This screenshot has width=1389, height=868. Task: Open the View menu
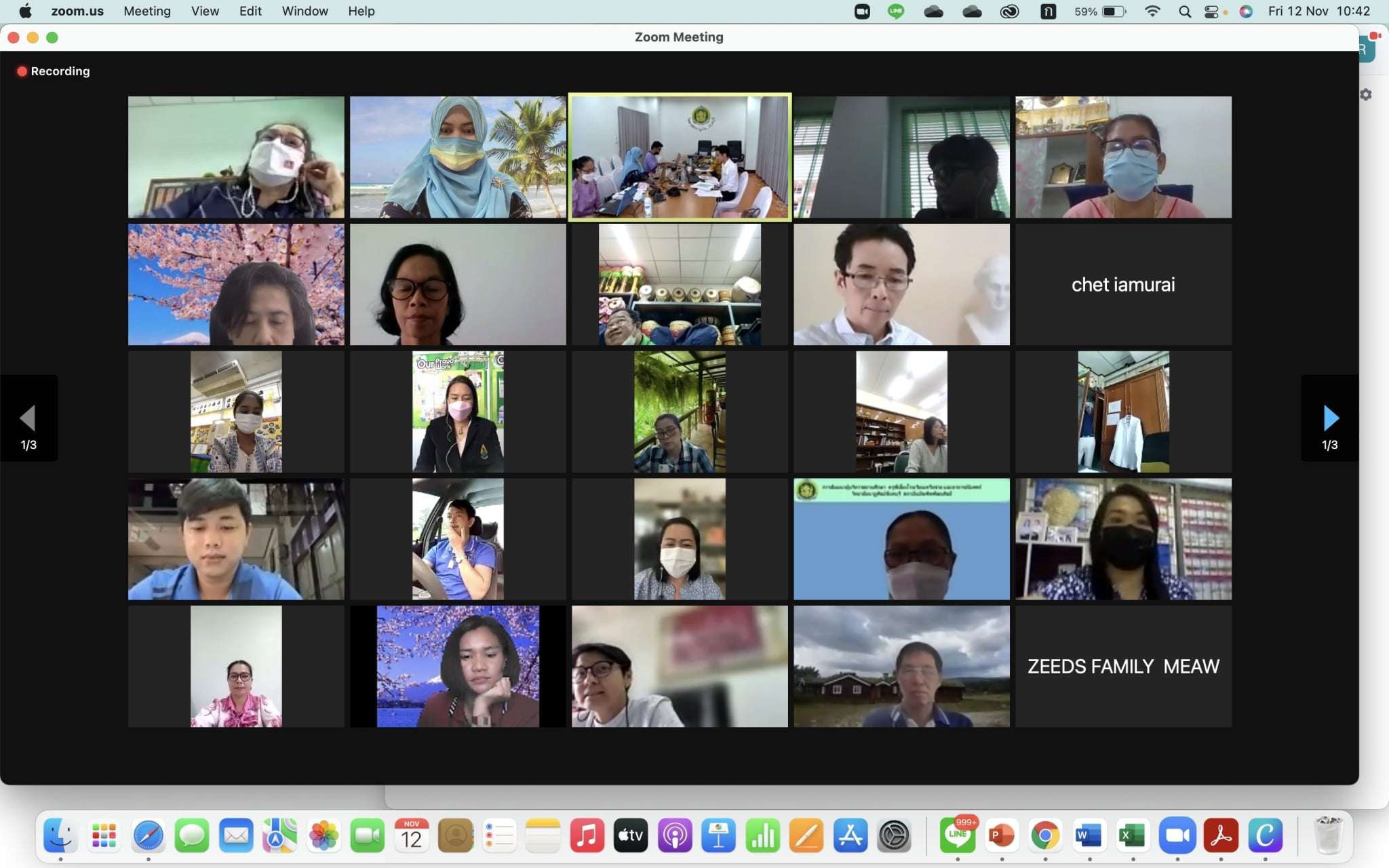(205, 12)
